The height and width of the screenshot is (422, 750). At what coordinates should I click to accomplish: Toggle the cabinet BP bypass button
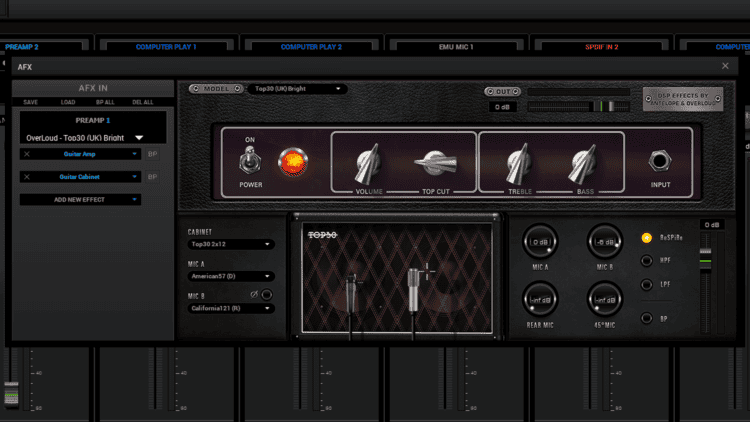646,318
